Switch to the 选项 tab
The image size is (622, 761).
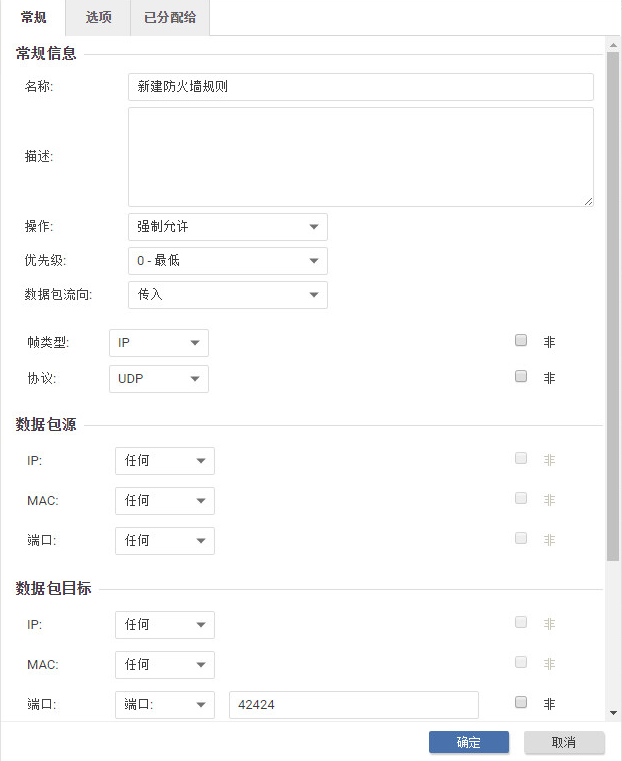point(98,18)
